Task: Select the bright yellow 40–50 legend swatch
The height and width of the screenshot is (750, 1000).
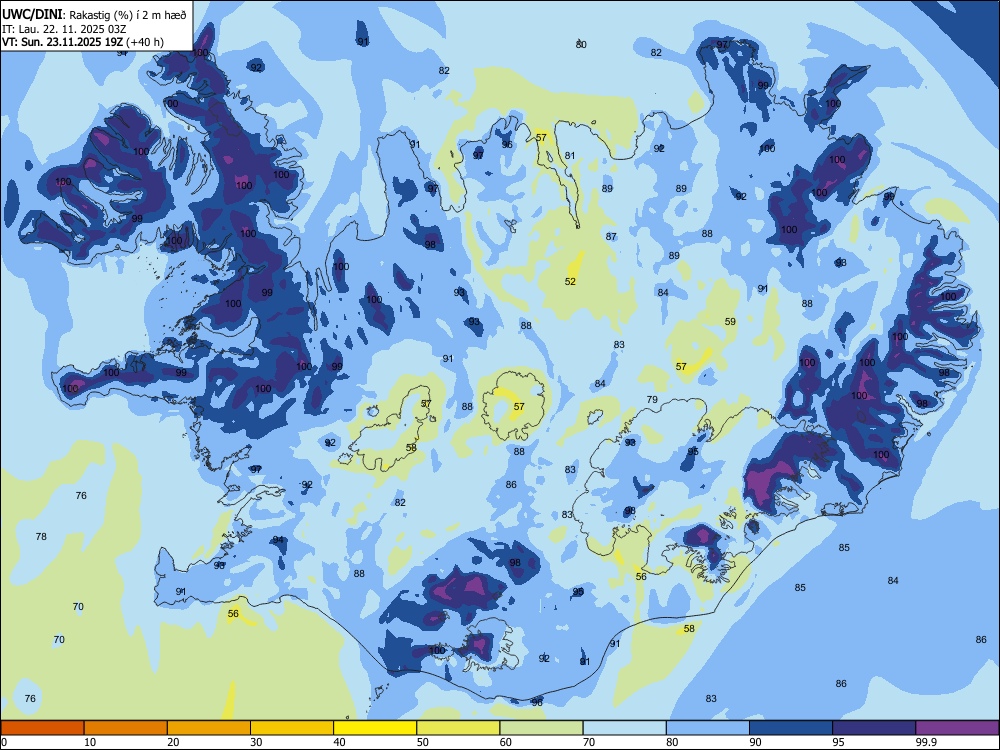Action: [375, 728]
